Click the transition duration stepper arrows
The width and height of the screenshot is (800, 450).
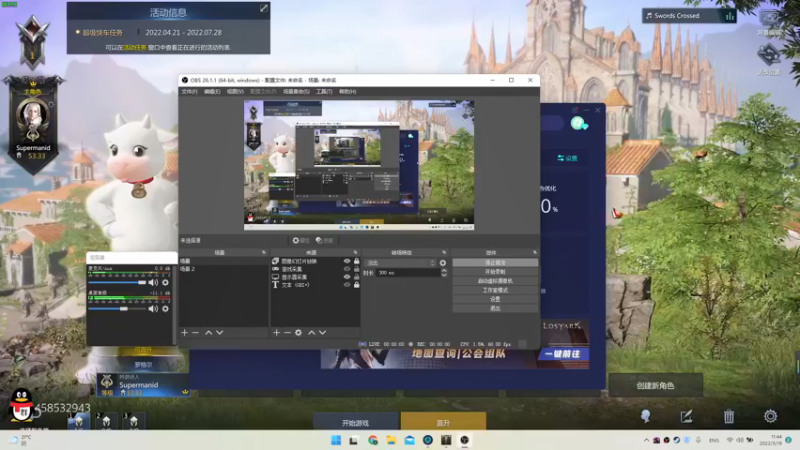(444, 273)
